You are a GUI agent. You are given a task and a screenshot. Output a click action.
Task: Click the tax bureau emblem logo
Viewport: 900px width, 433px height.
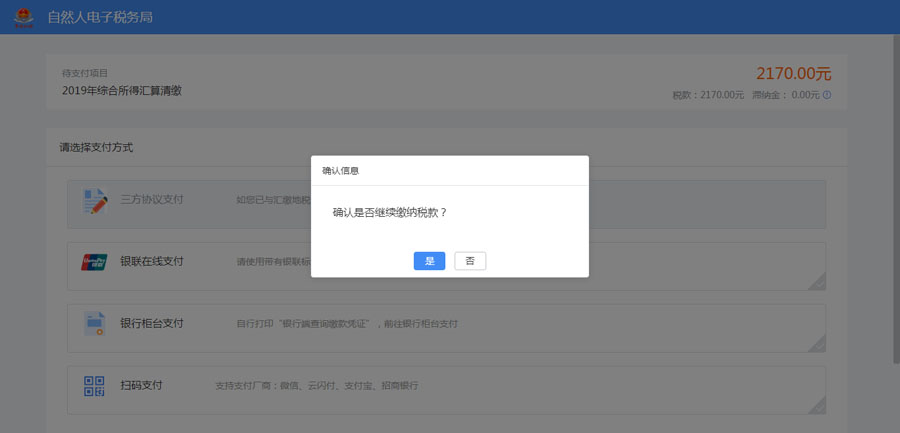point(24,18)
